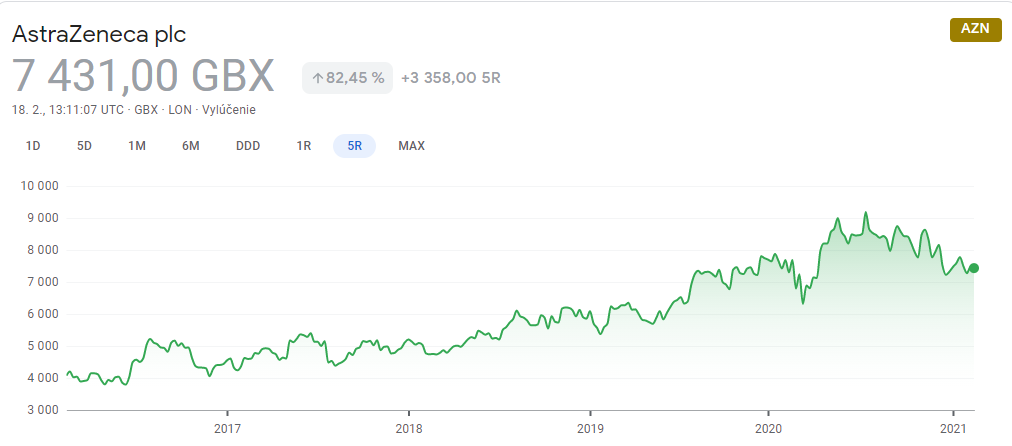Click the +3 358,00 5R change text

[x=450, y=78]
